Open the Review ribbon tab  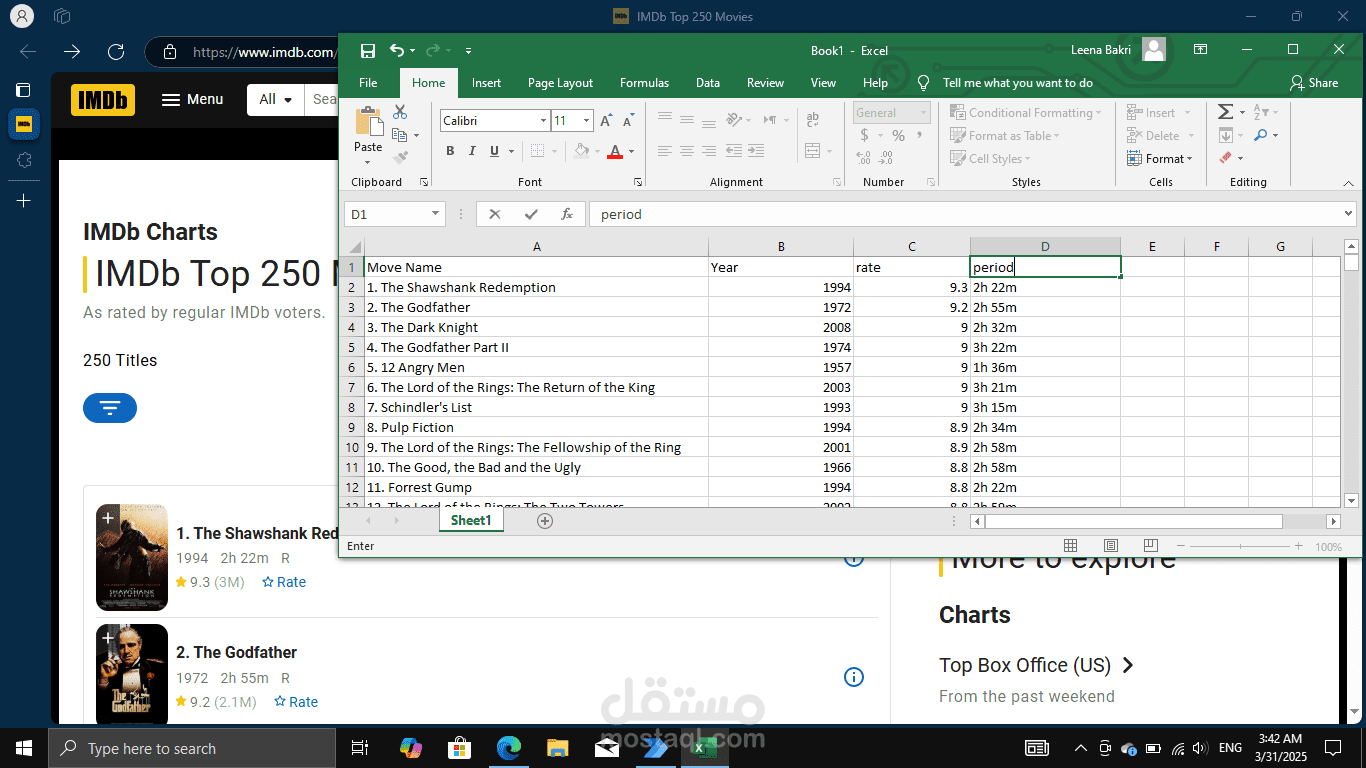pyautogui.click(x=765, y=83)
